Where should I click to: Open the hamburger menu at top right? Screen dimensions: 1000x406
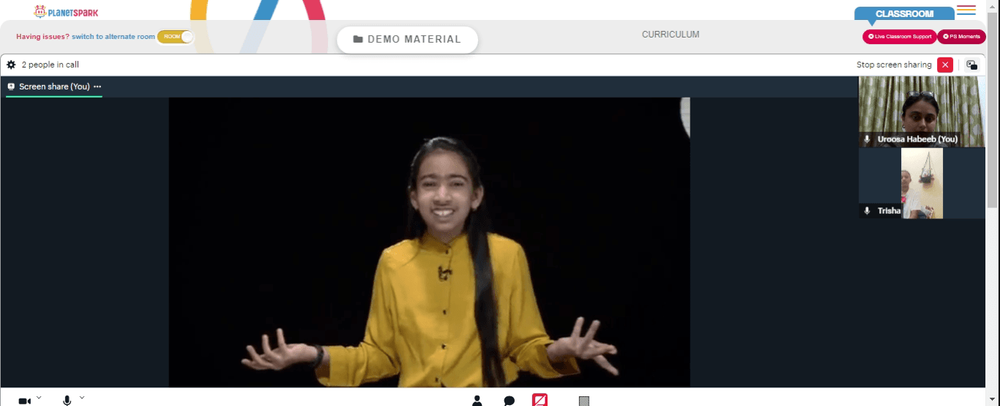966,10
